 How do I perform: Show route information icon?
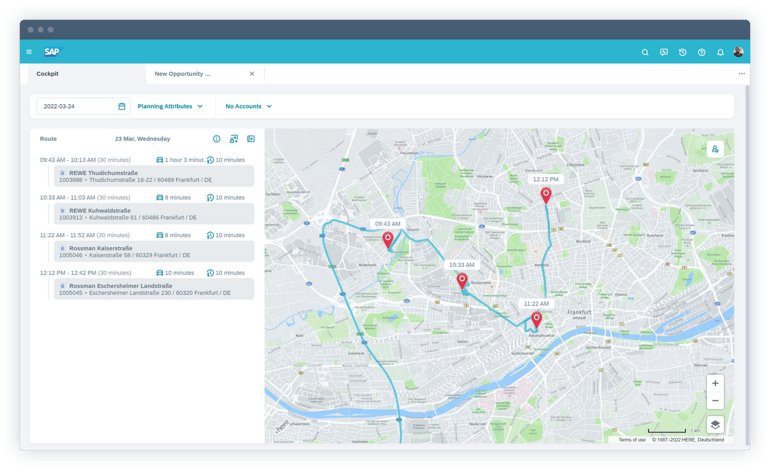[217, 139]
